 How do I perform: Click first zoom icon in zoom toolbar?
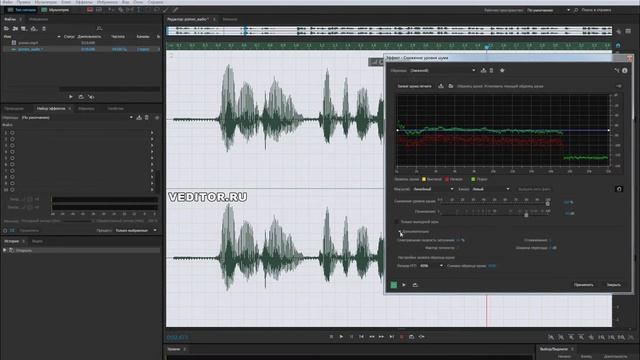click(551, 337)
